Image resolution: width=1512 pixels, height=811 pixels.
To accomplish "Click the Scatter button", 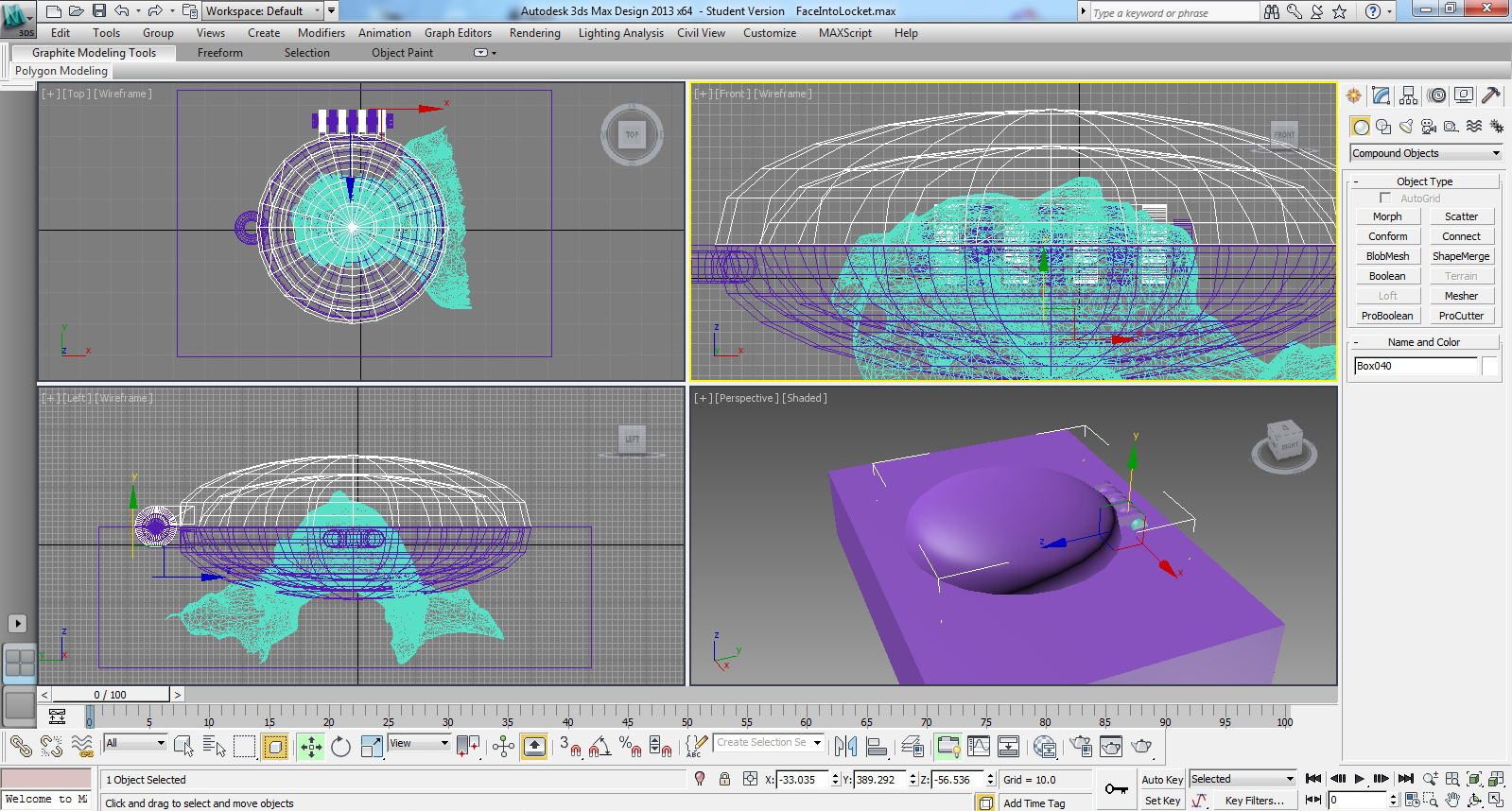I will coord(1461,216).
